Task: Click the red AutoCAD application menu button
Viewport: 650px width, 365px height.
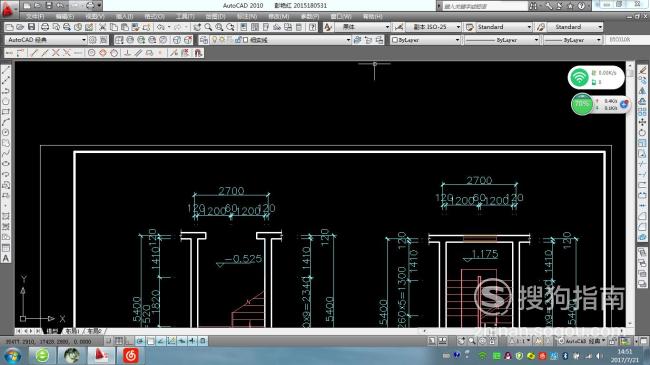Action: pyautogui.click(x=8, y=9)
